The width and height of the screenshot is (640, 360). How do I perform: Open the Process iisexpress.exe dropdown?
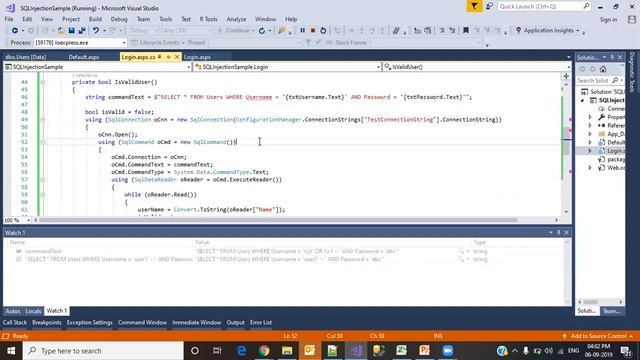124,42
